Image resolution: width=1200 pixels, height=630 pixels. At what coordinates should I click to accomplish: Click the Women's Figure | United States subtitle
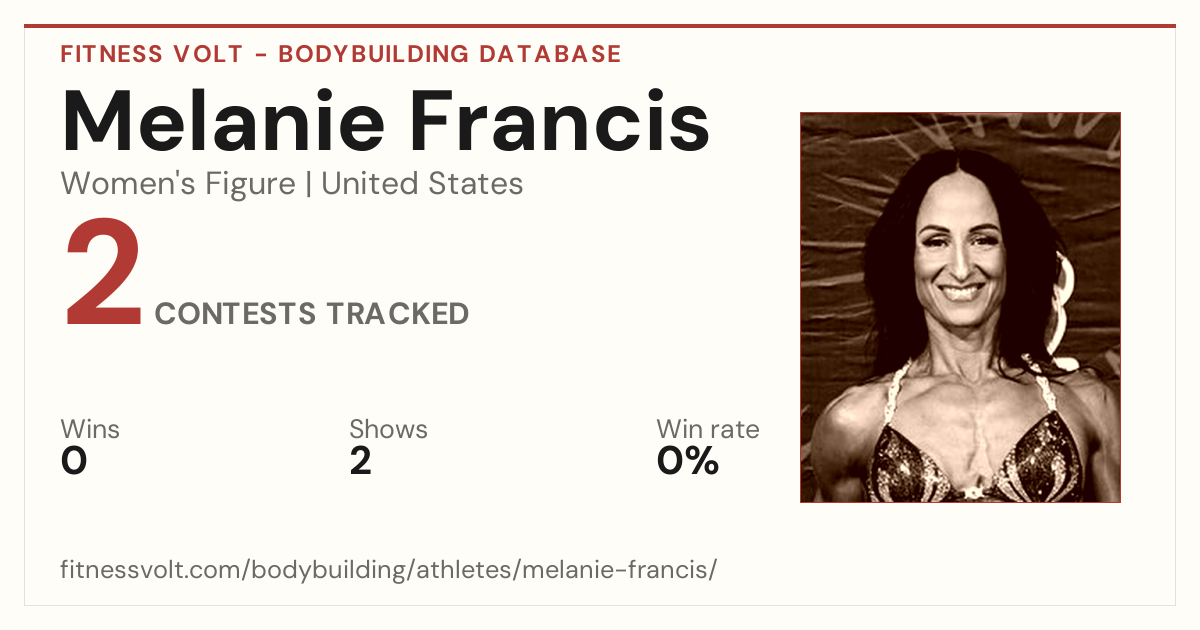[292, 184]
